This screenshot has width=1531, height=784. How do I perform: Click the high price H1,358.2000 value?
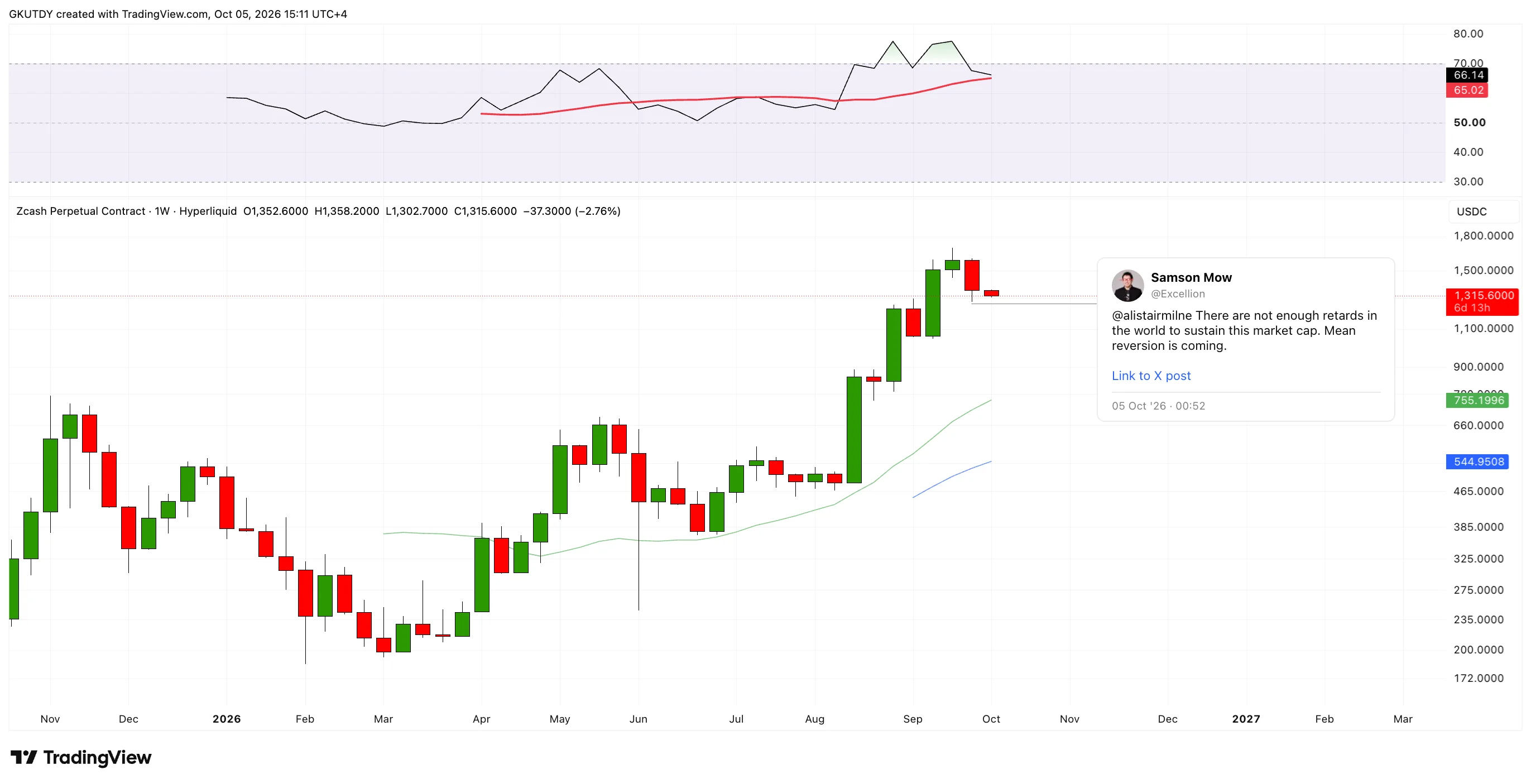347,211
